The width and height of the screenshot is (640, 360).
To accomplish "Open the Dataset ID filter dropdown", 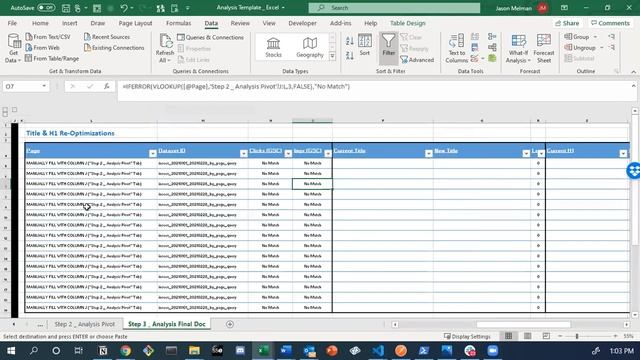I will click(244, 153).
